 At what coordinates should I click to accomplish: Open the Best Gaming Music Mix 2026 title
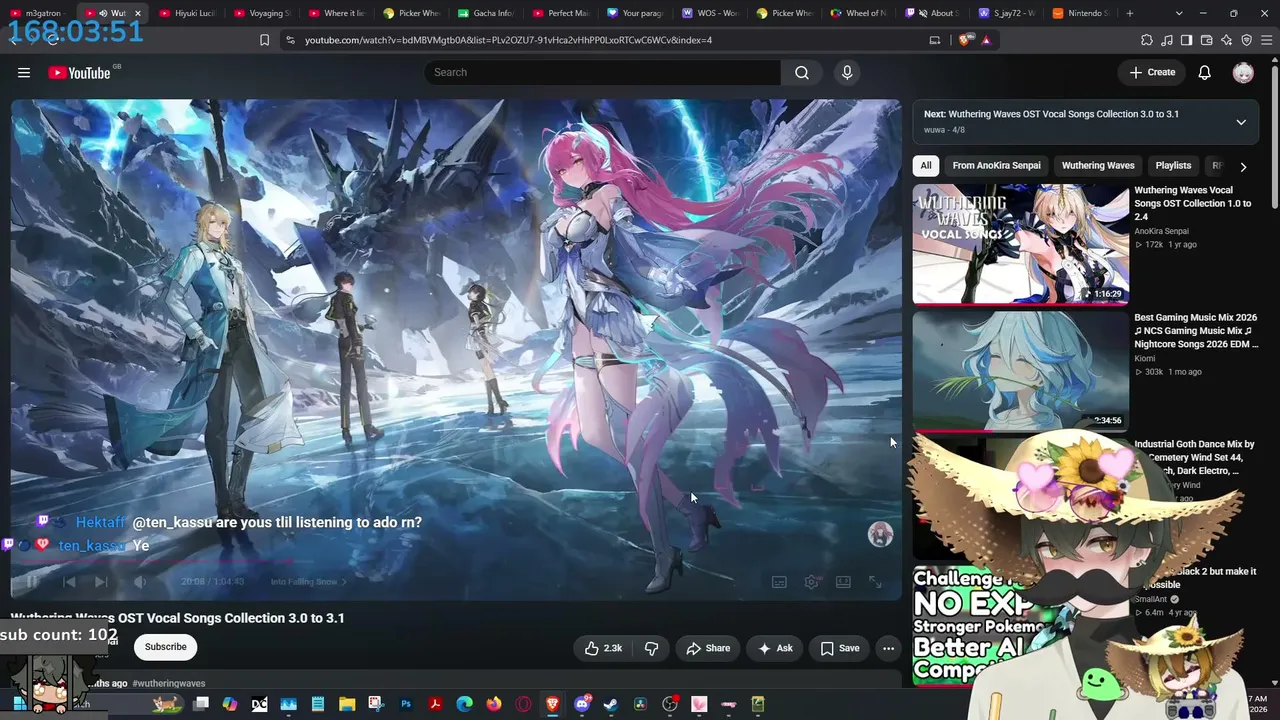pos(1196,331)
